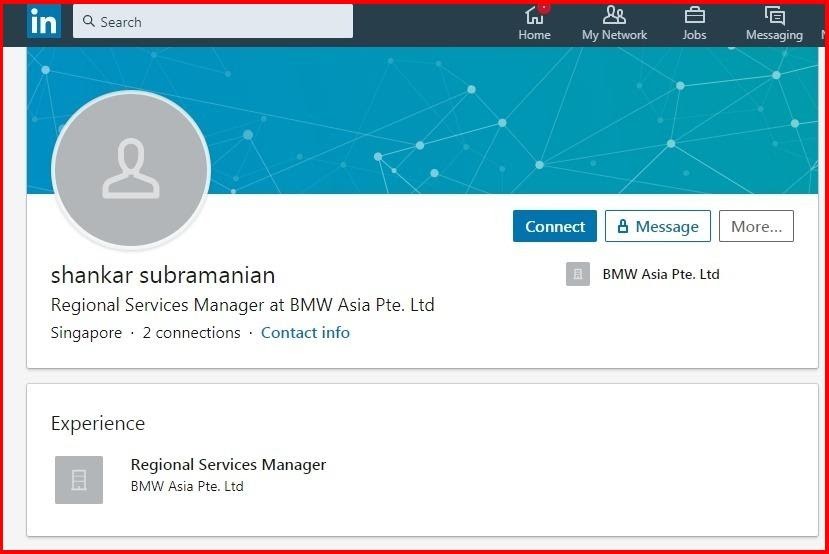Click the profile name shankar subramanian

163,275
